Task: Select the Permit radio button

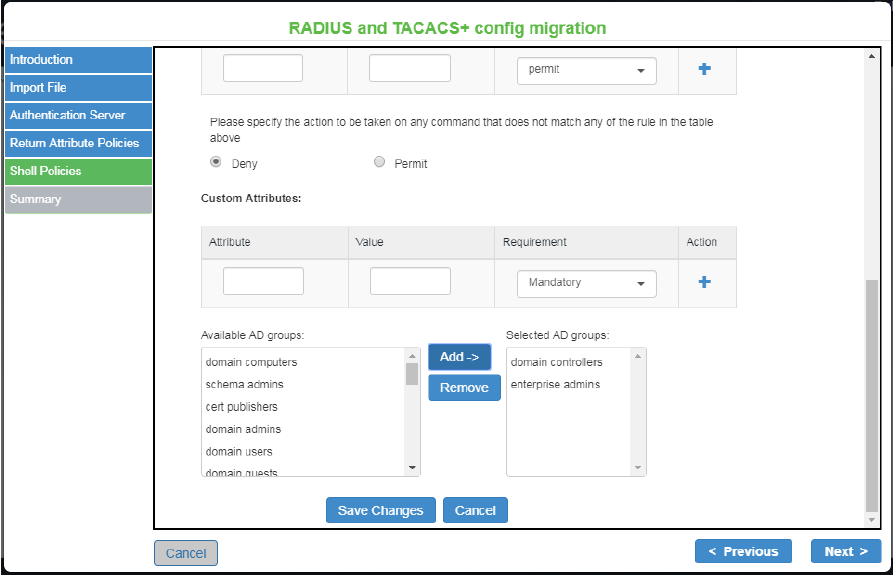Action: point(379,162)
